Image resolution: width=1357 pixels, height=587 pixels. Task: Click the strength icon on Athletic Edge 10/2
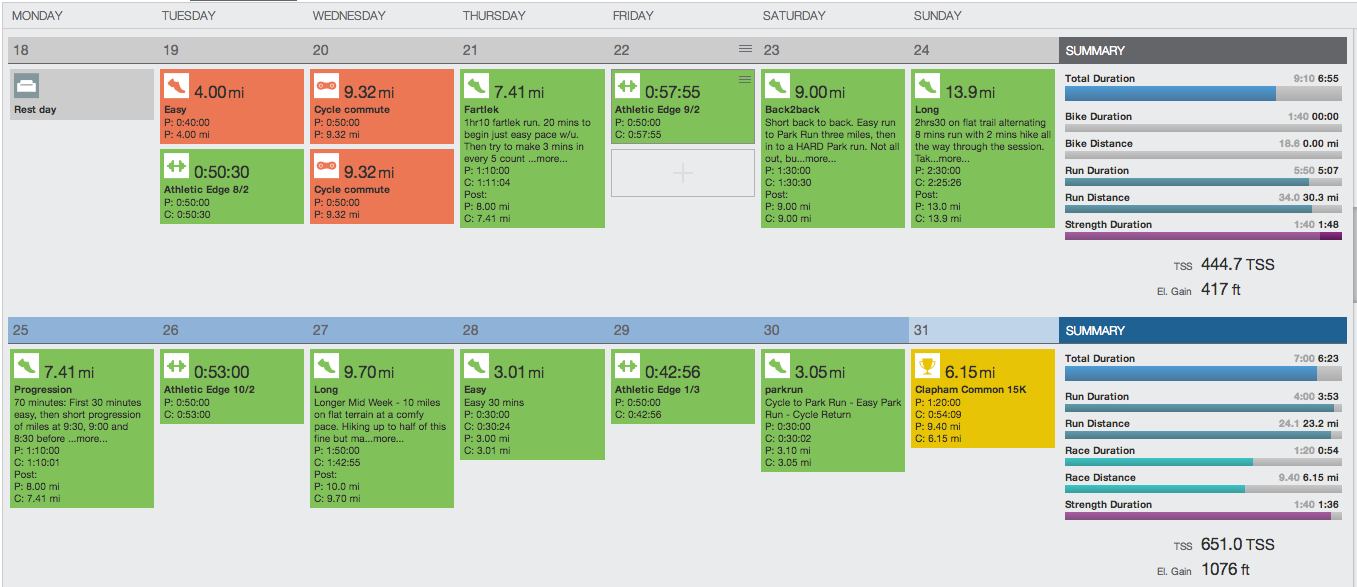(176, 366)
